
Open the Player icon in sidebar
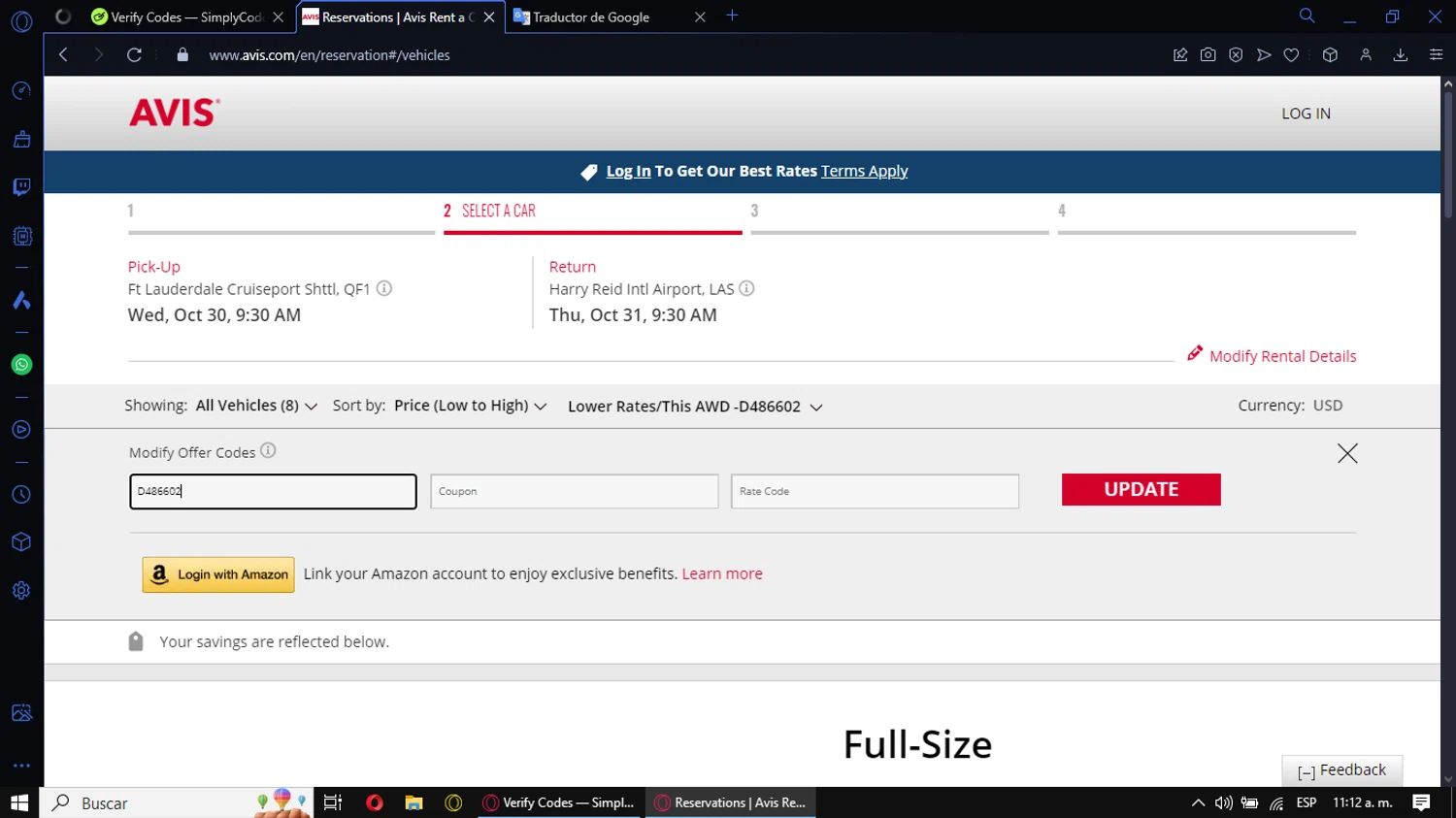click(x=21, y=430)
